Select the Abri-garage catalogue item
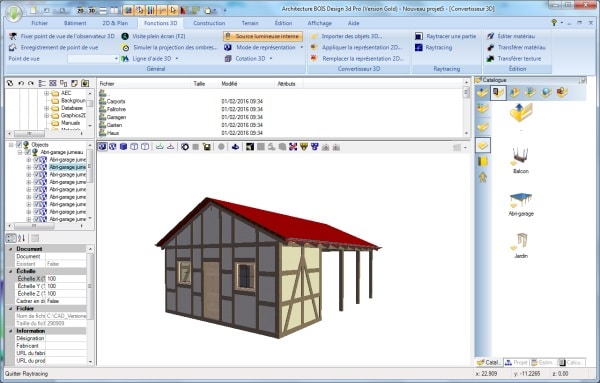 (x=521, y=205)
